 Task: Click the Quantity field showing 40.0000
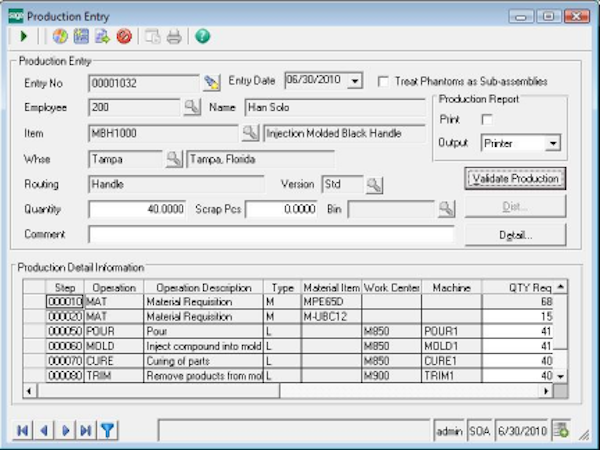pyautogui.click(x=137, y=209)
